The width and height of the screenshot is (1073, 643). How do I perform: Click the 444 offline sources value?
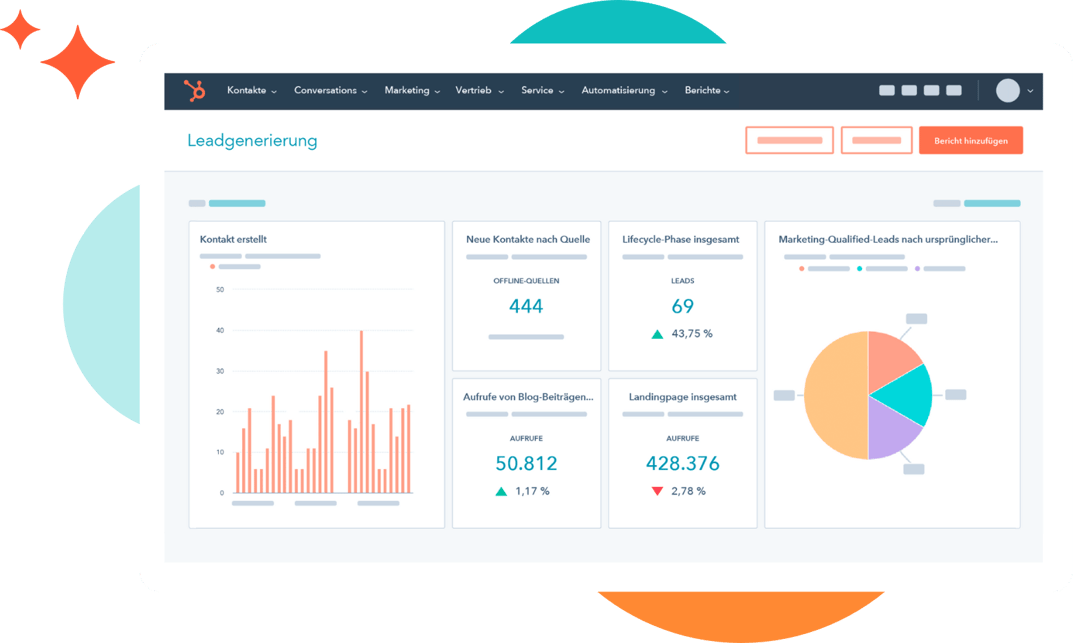point(526,306)
